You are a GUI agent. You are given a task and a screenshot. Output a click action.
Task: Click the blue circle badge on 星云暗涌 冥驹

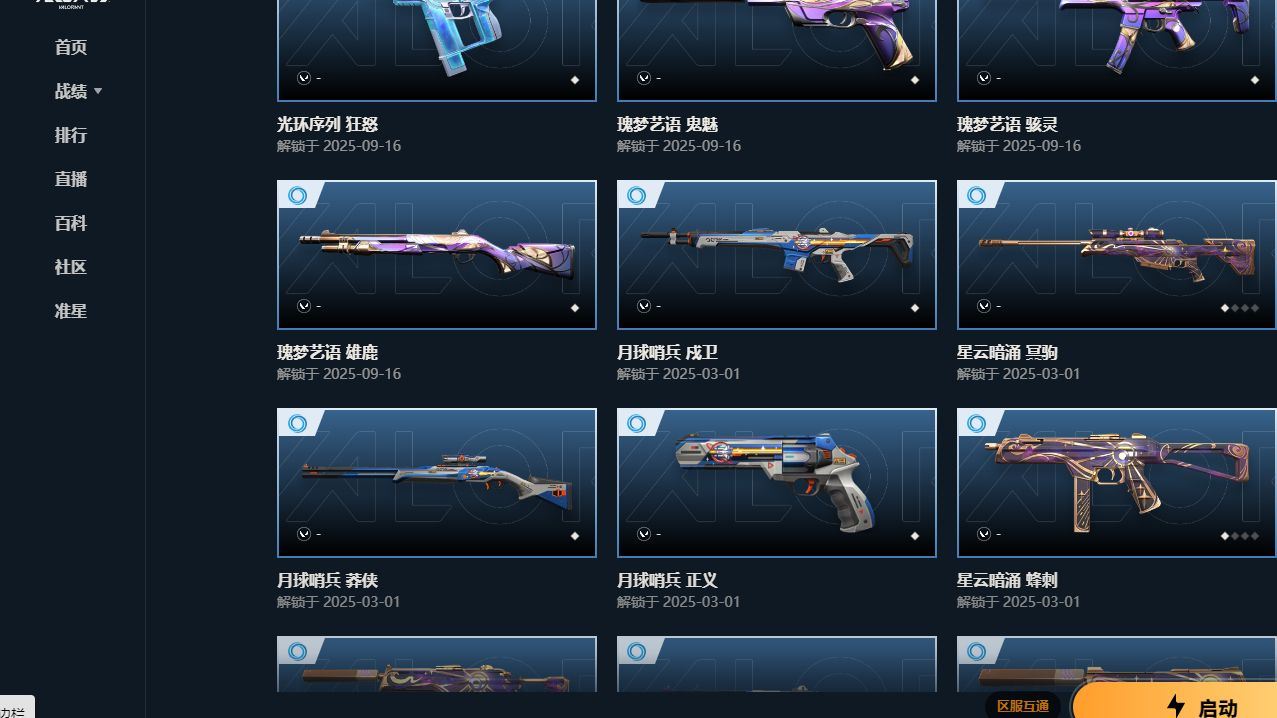[x=977, y=195]
